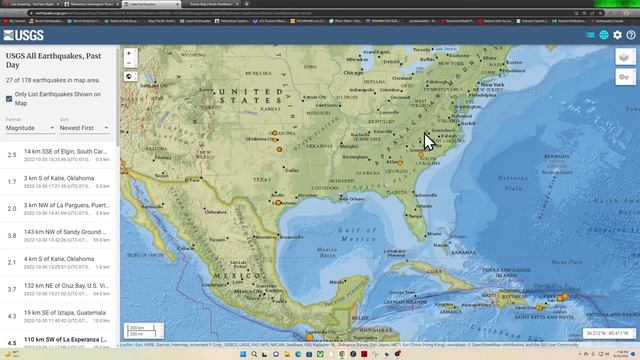Open the US Tsunami Warning bookmark
The image size is (640, 360).
[x=269, y=21]
